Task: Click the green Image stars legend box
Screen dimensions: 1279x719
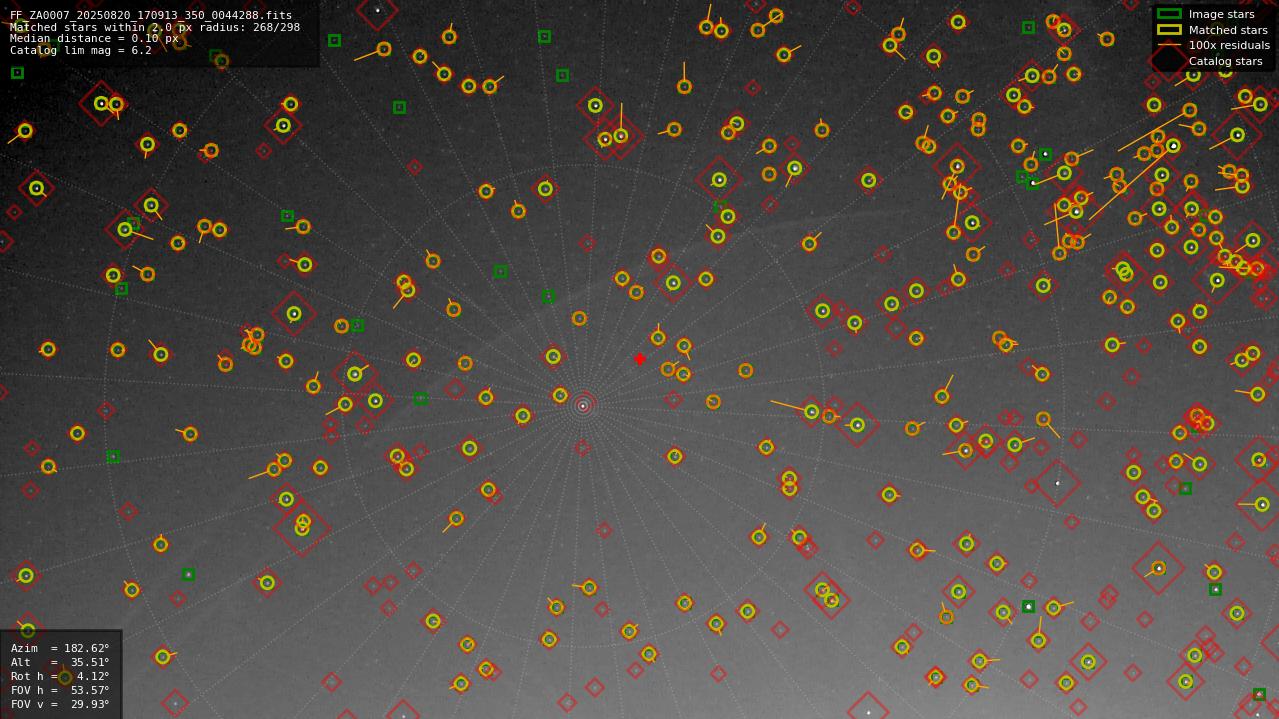Action: click(1169, 14)
